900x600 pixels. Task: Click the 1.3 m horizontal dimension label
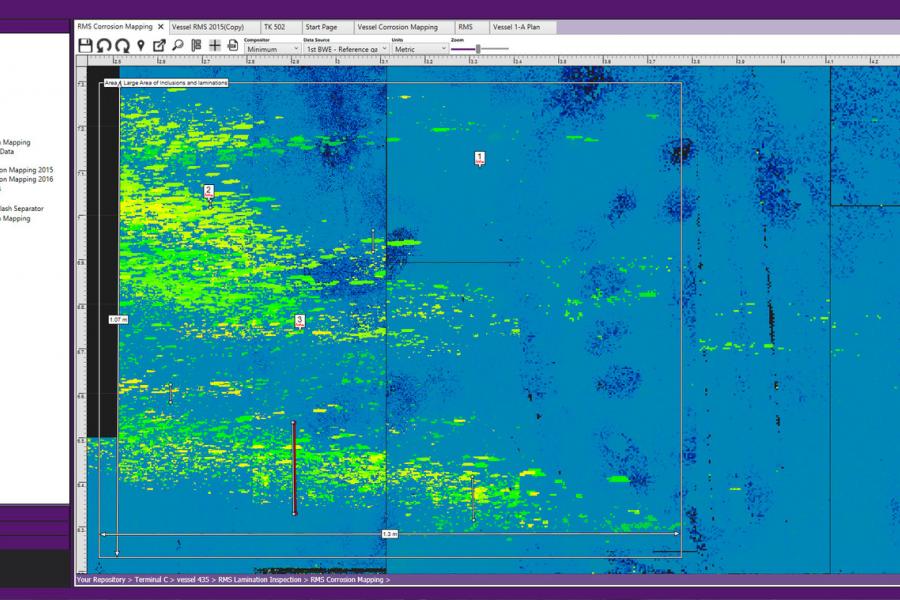click(x=390, y=534)
